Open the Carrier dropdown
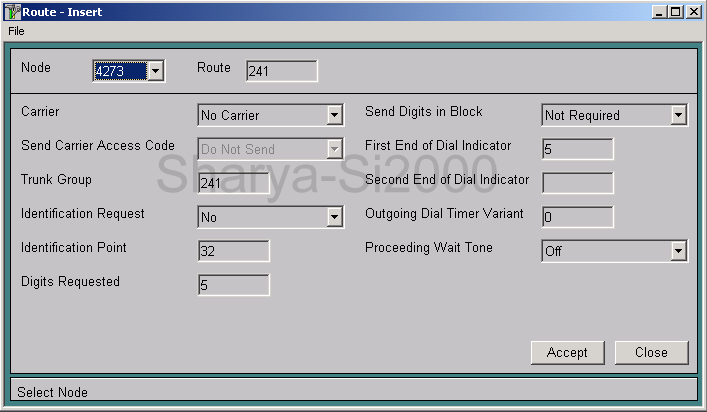This screenshot has height=412, width=707. 335,116
